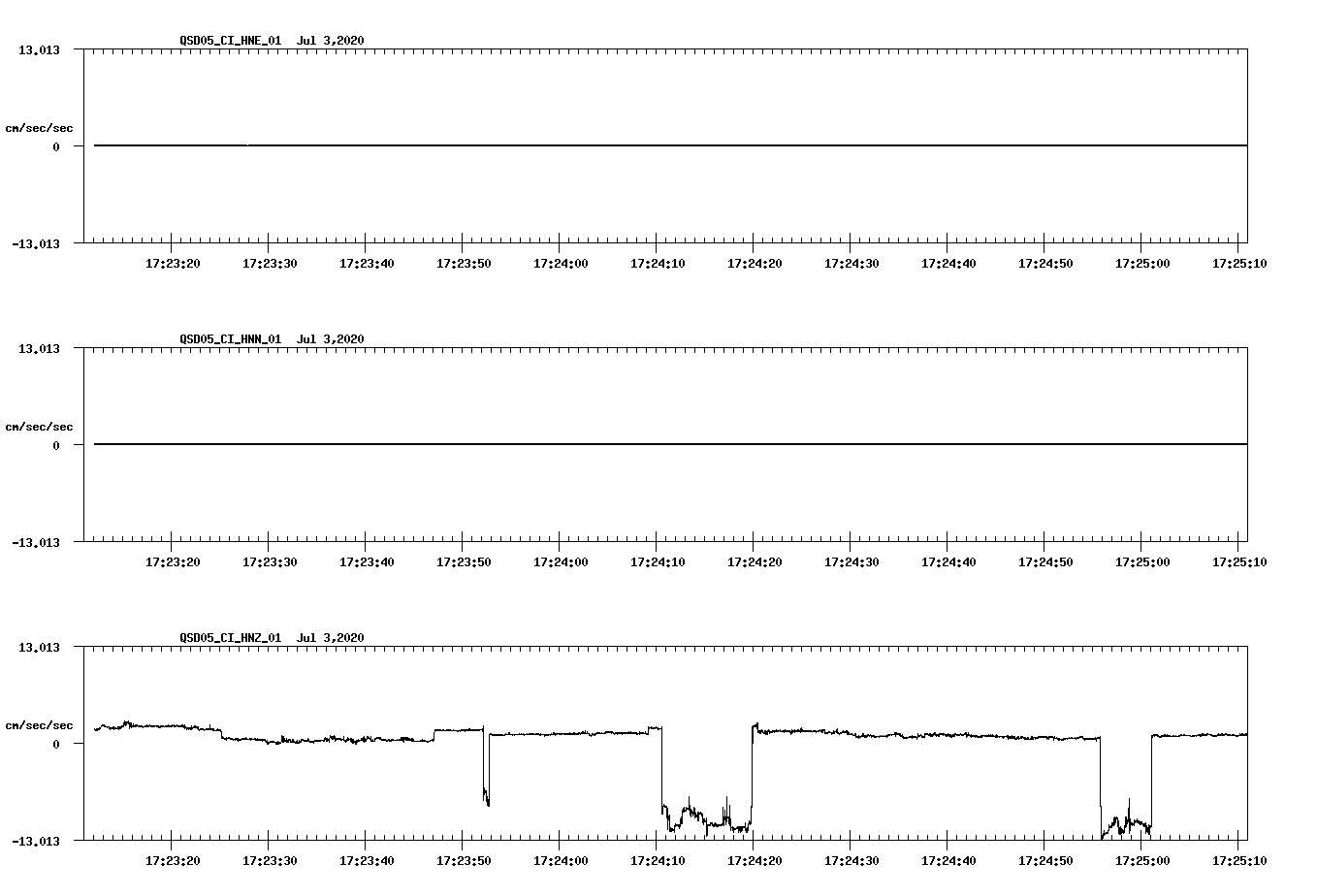Click 17:23:20 label under HNE plot
Screen dimensions: 1317x896
(x=173, y=264)
